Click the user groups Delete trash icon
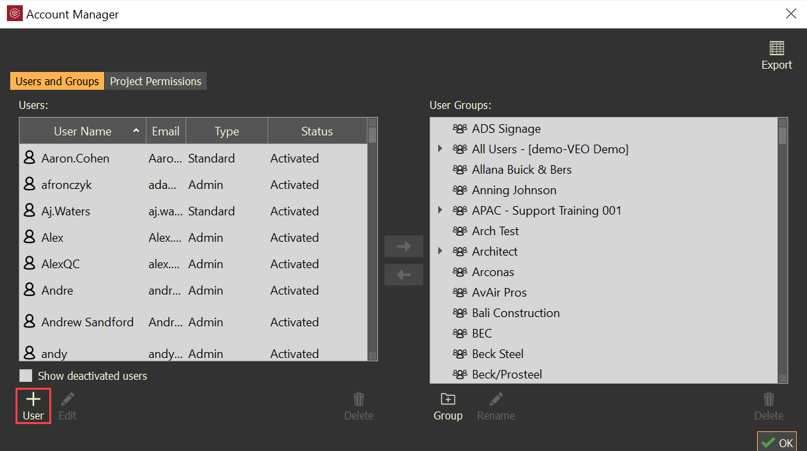 point(768,400)
